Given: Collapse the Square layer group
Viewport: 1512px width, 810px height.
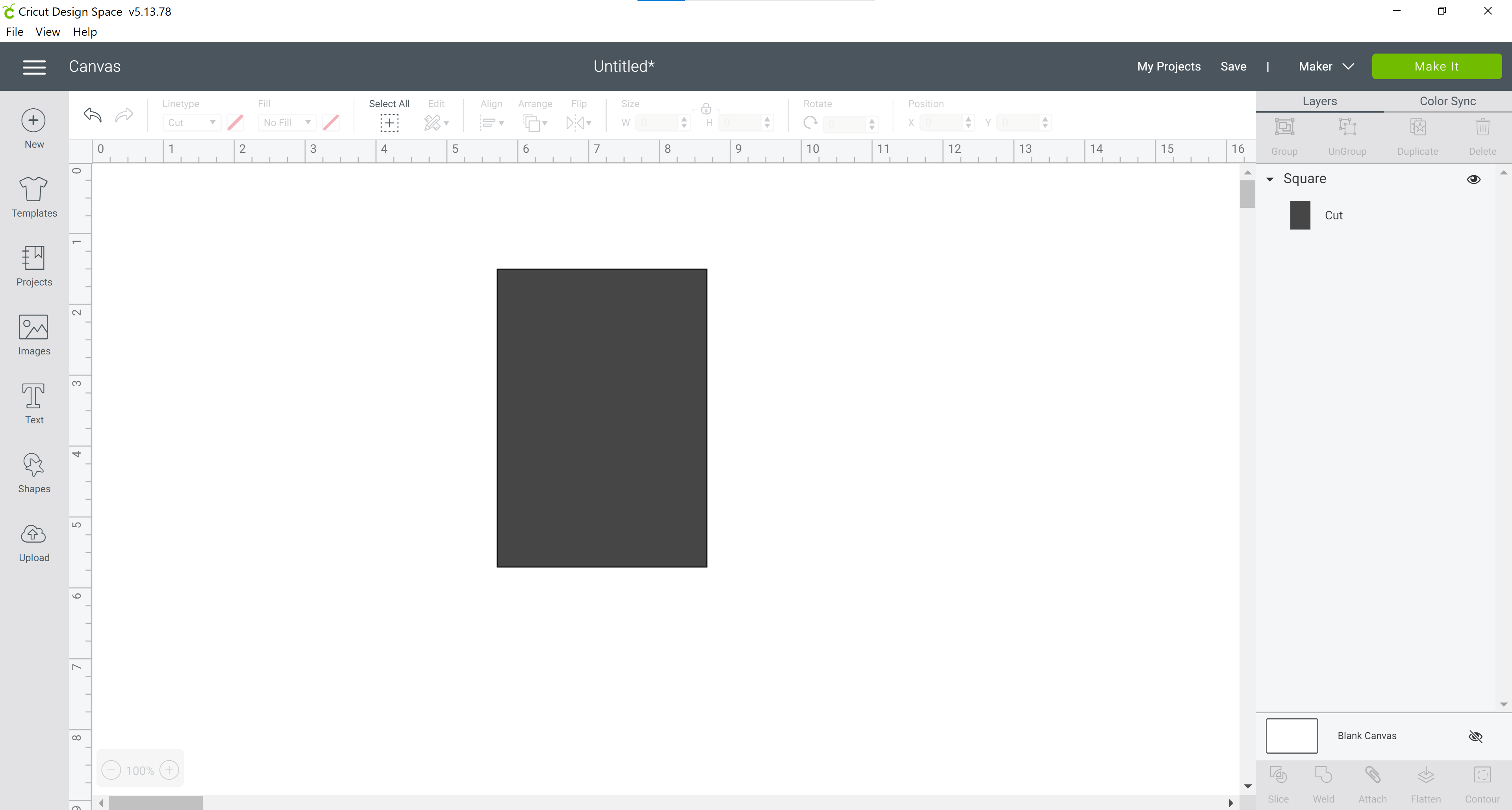Looking at the screenshot, I should tap(1269, 179).
